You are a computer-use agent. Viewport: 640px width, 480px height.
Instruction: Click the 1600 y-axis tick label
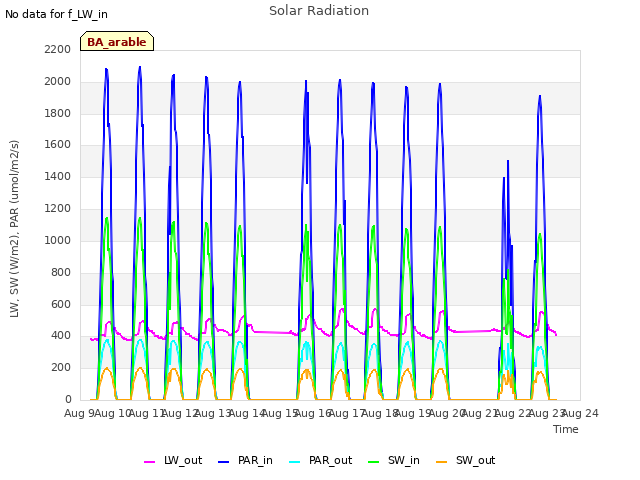58,144
